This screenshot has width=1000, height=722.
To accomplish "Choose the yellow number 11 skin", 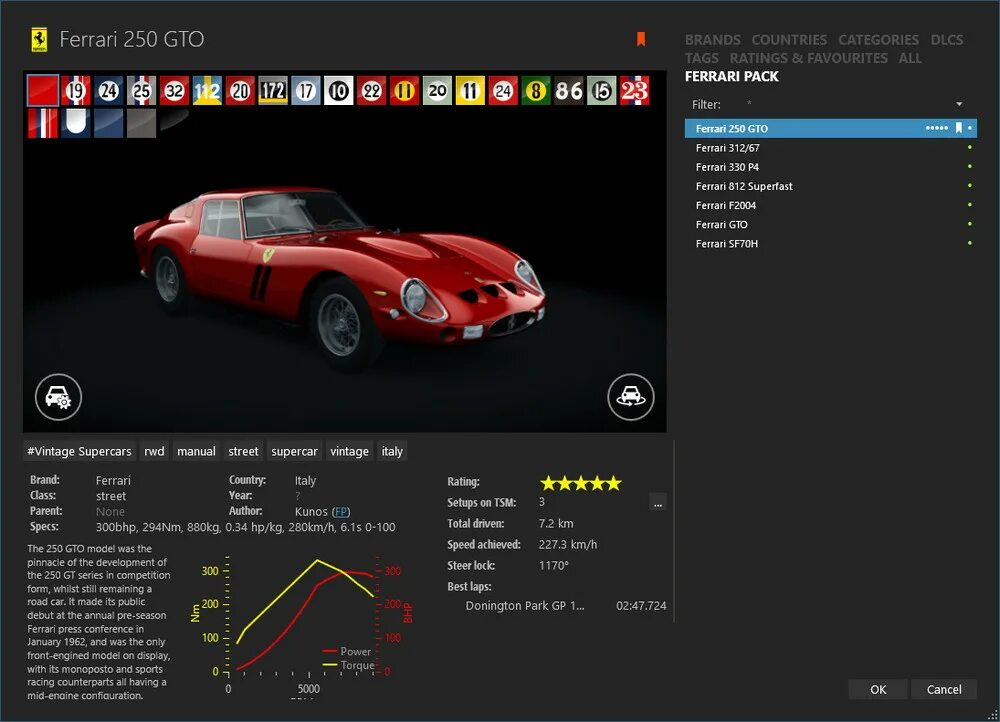I will pyautogui.click(x=470, y=91).
